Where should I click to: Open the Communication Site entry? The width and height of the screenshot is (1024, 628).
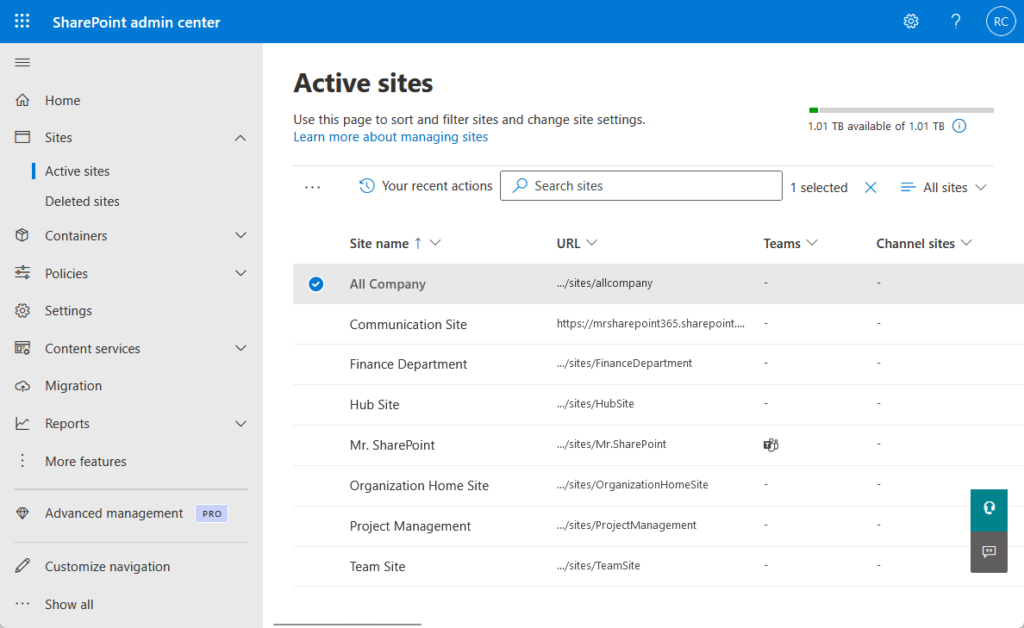(x=408, y=324)
